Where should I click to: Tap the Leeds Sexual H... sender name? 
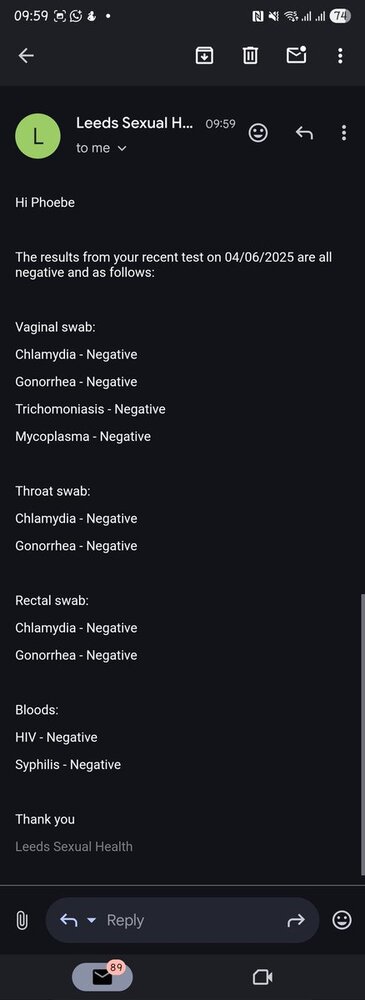[x=134, y=123]
